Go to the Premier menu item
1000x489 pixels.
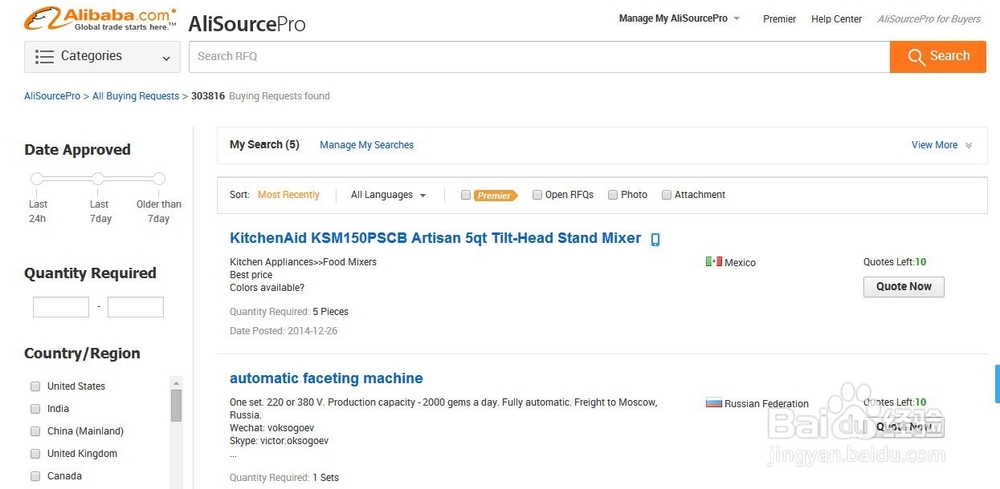(779, 19)
